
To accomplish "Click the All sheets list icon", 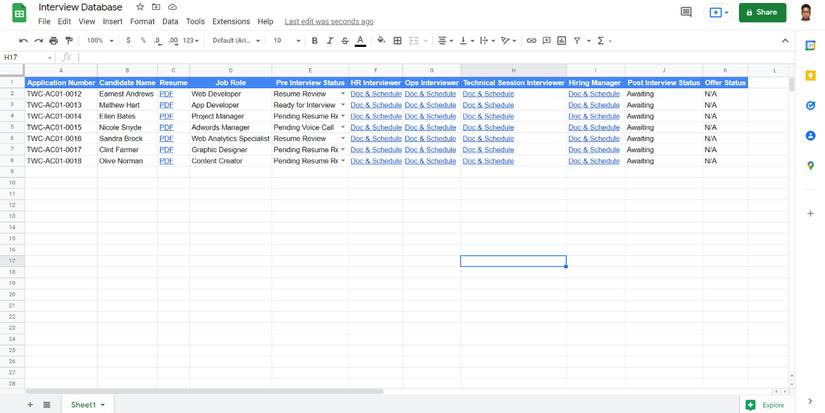I will (47, 405).
